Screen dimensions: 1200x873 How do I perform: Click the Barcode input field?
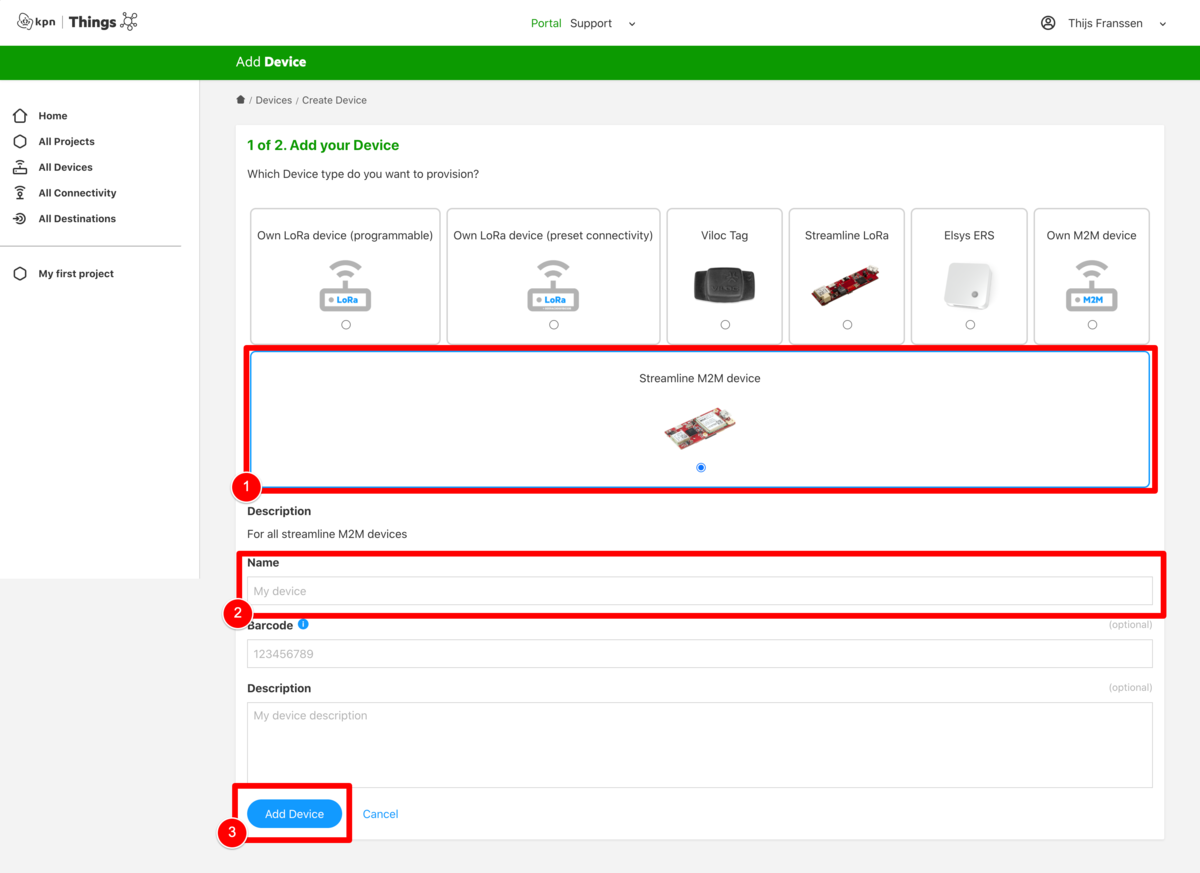[x=700, y=654]
